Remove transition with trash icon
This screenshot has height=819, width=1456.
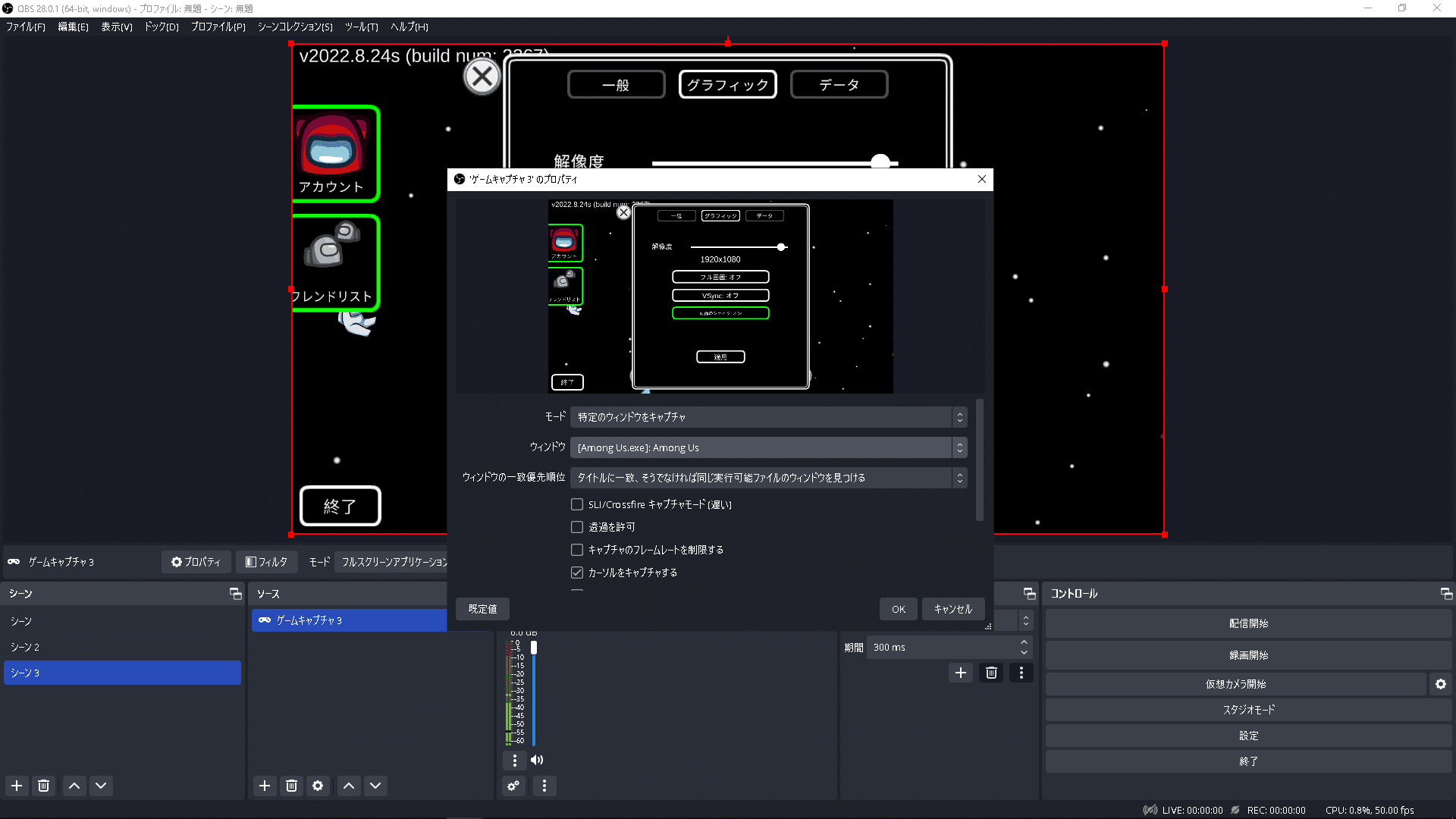coord(991,673)
